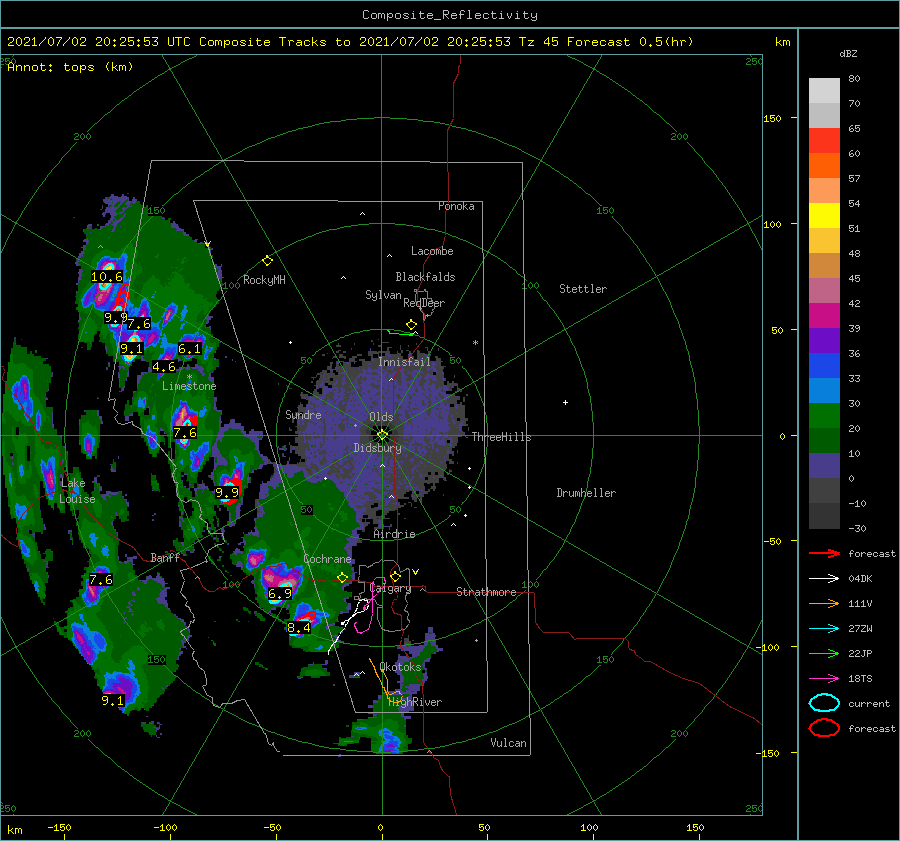
Task: Click the Ponoka city label
Action: coord(456,207)
